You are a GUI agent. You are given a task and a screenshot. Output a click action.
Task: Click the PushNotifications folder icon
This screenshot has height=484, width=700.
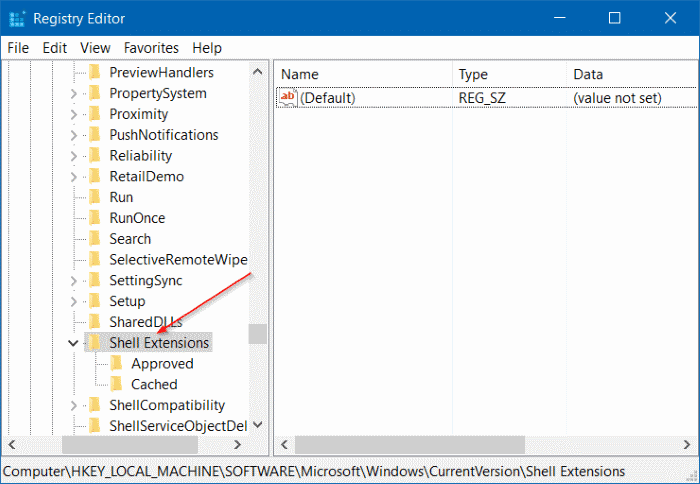tap(95, 135)
